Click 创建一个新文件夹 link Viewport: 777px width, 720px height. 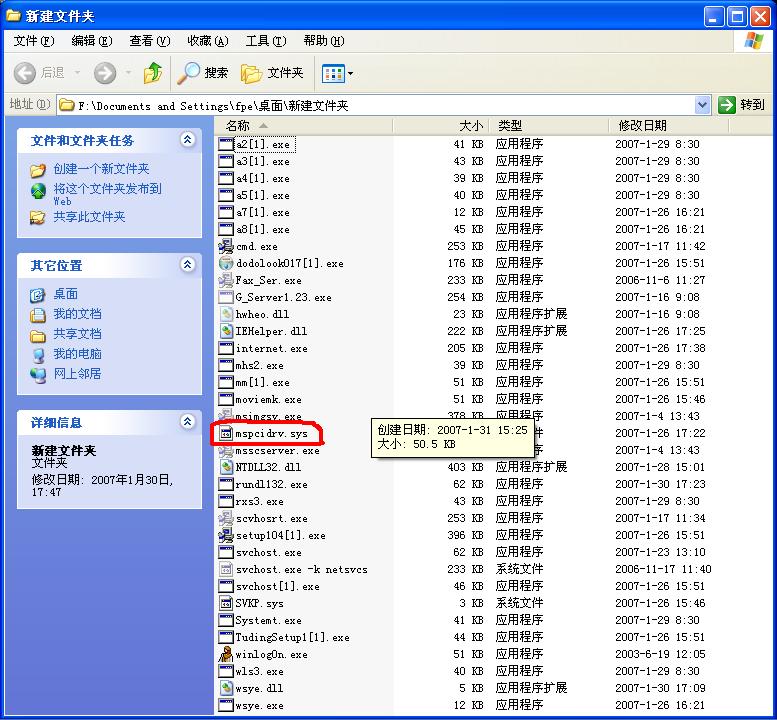coord(101,169)
